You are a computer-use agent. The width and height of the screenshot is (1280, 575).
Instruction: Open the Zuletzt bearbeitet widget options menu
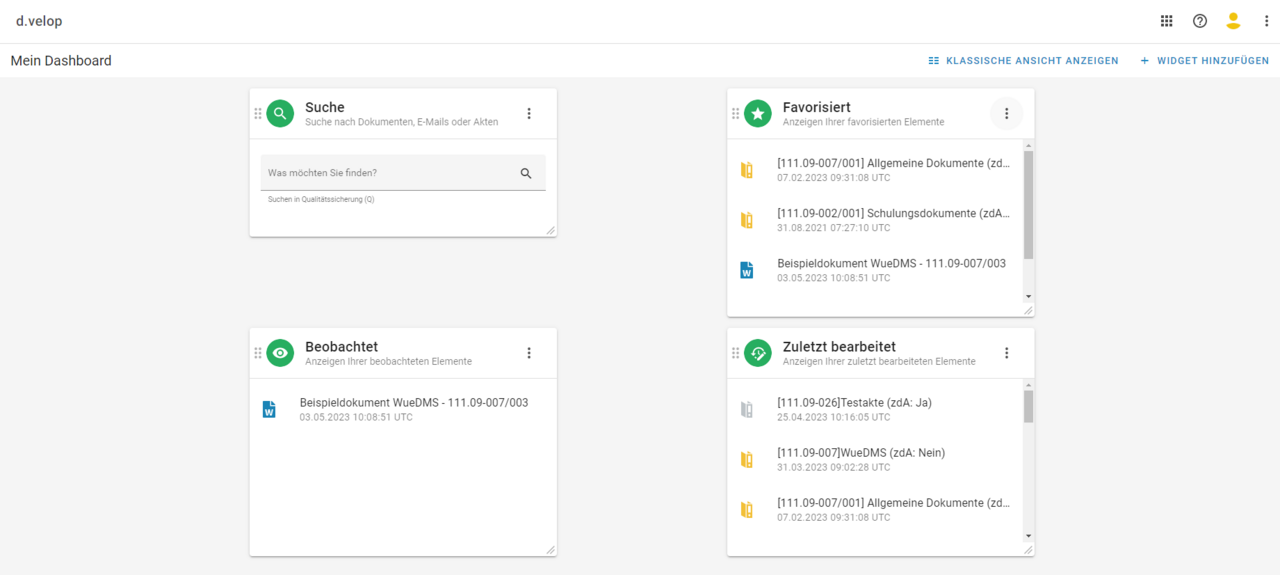tap(1007, 353)
